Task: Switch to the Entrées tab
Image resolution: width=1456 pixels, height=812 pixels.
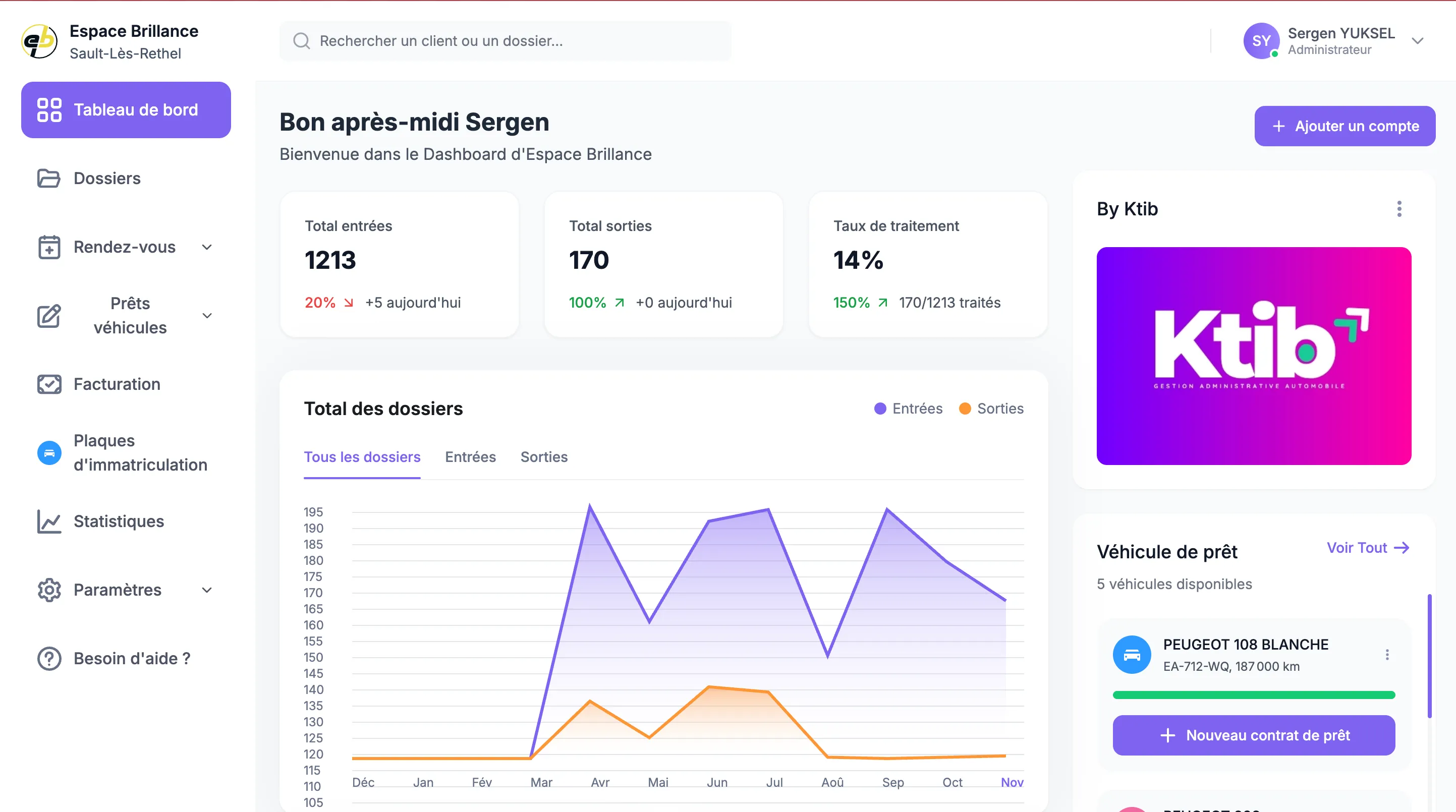Action: click(x=470, y=457)
